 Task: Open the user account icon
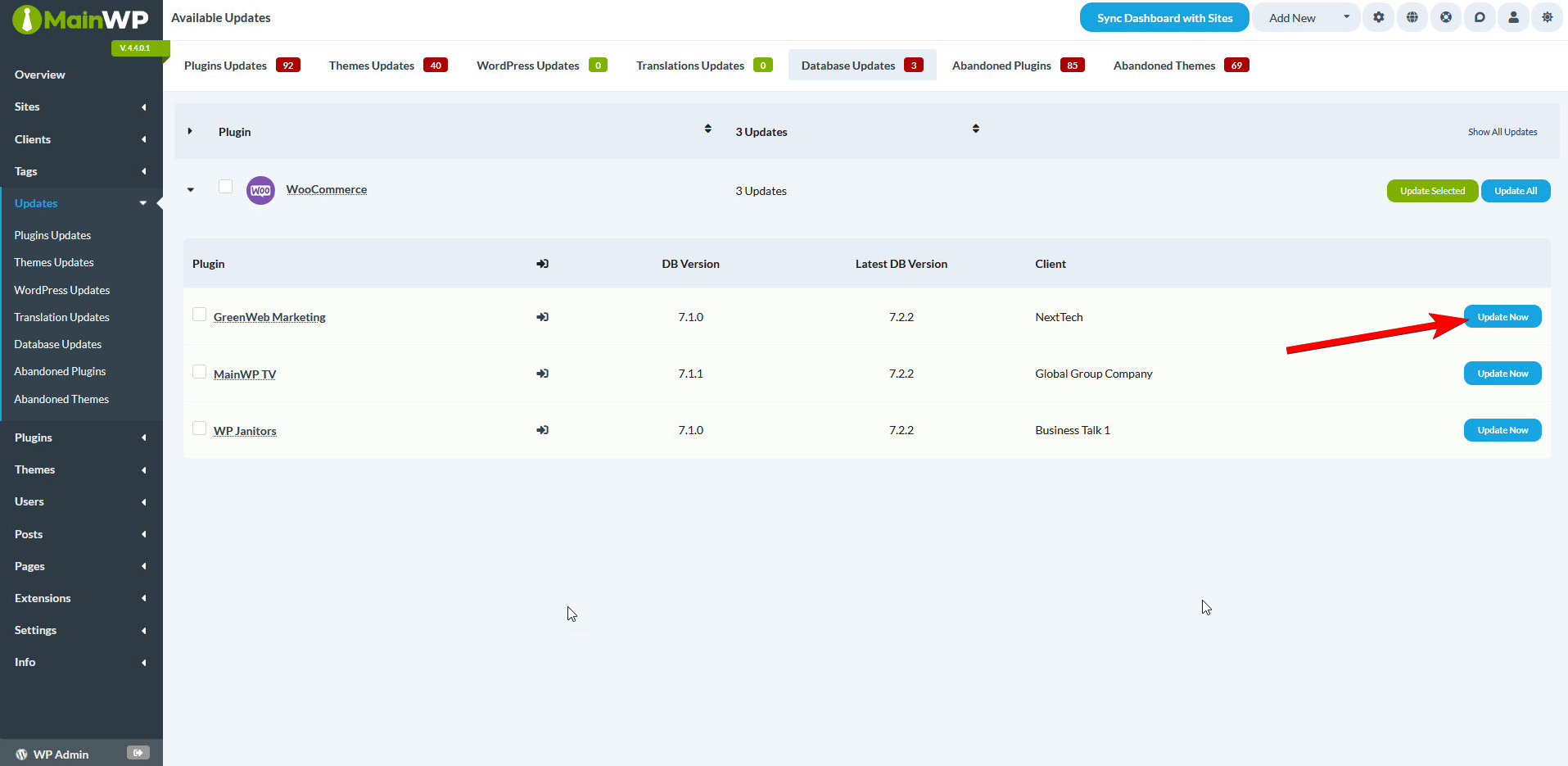1513,17
